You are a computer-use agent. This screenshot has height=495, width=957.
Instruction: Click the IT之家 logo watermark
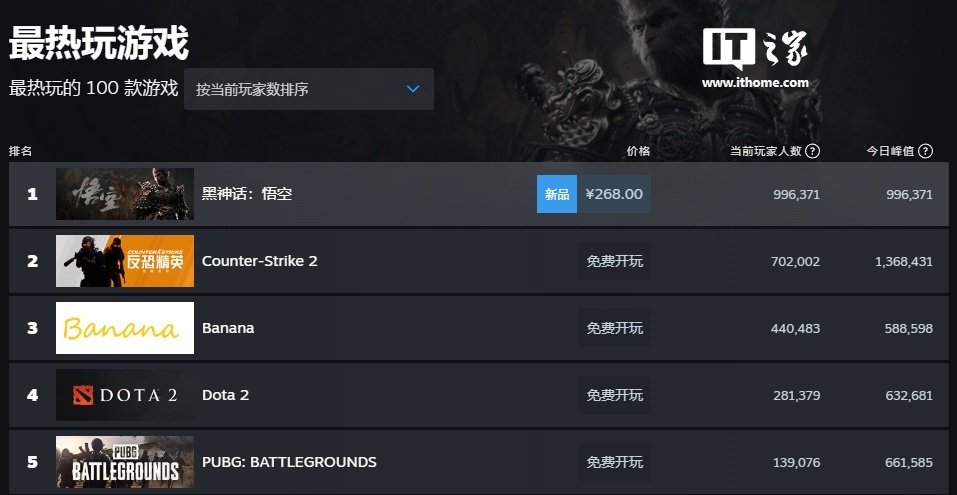[x=754, y=47]
